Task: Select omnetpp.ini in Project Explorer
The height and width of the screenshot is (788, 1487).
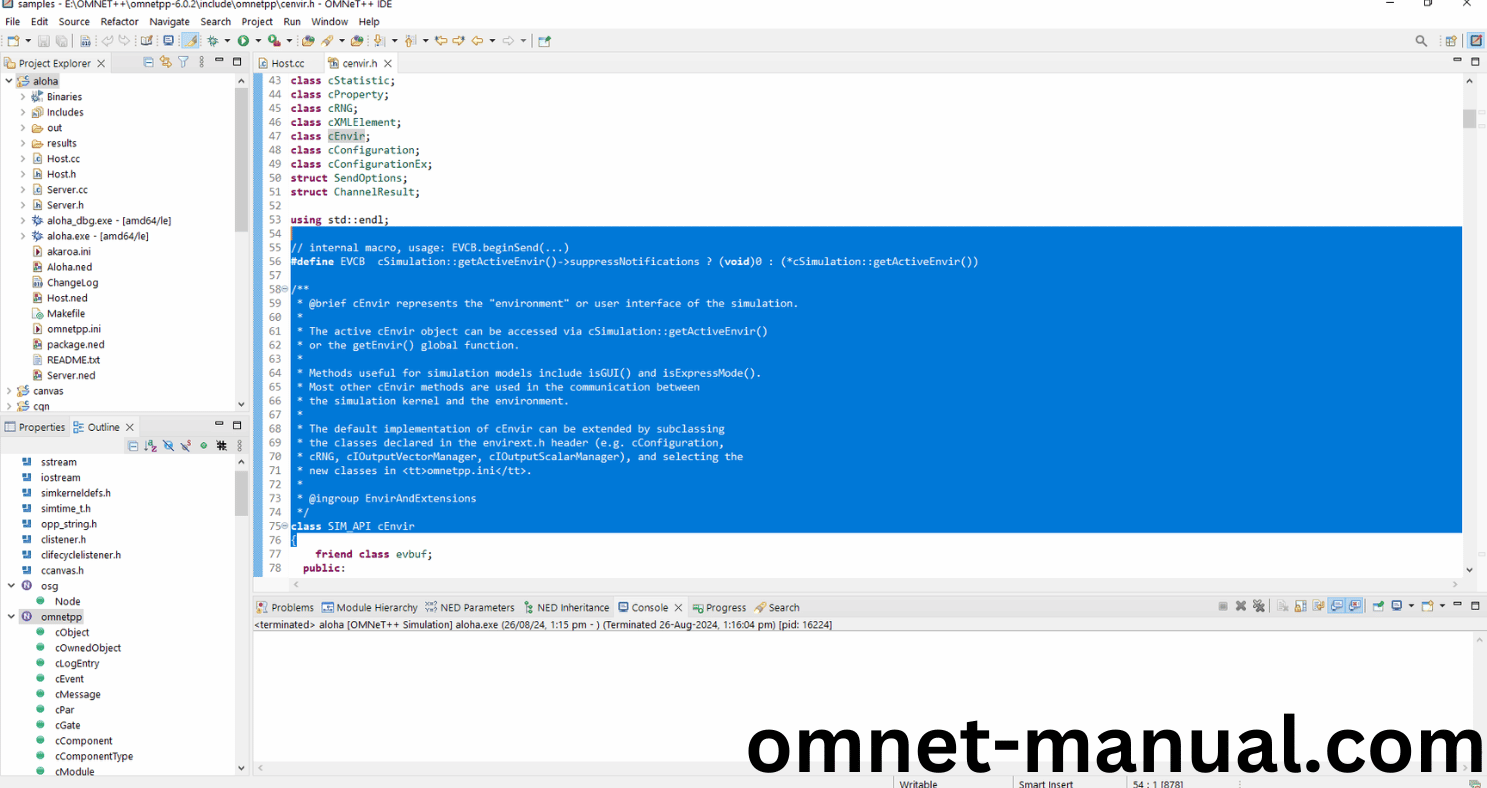Action: coord(73,329)
